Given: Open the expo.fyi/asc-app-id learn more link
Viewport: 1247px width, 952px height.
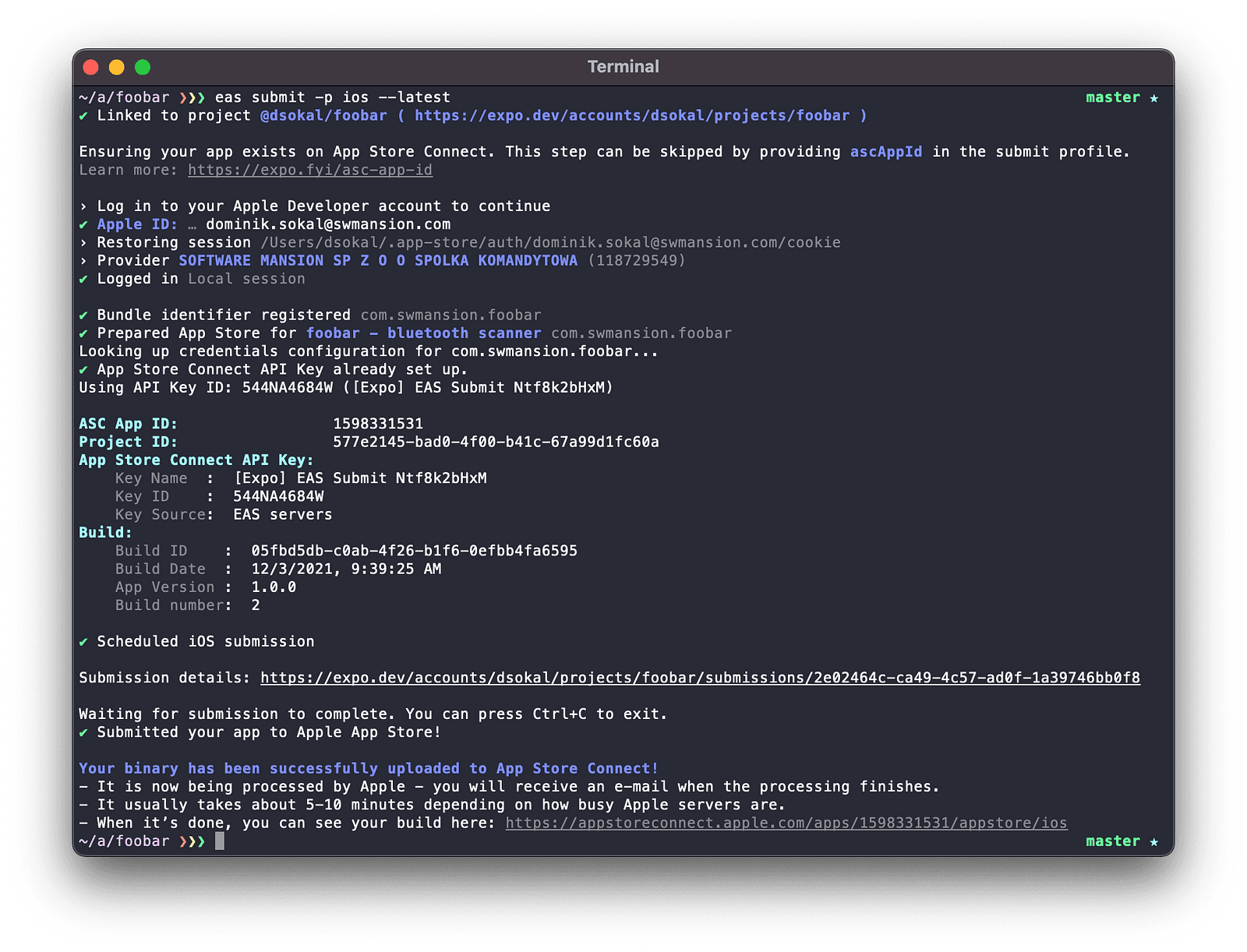Looking at the screenshot, I should click(x=309, y=170).
